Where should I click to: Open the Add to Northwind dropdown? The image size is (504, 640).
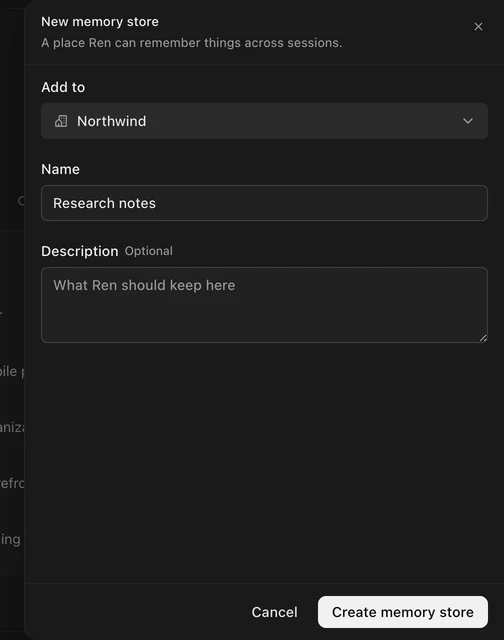pos(264,121)
